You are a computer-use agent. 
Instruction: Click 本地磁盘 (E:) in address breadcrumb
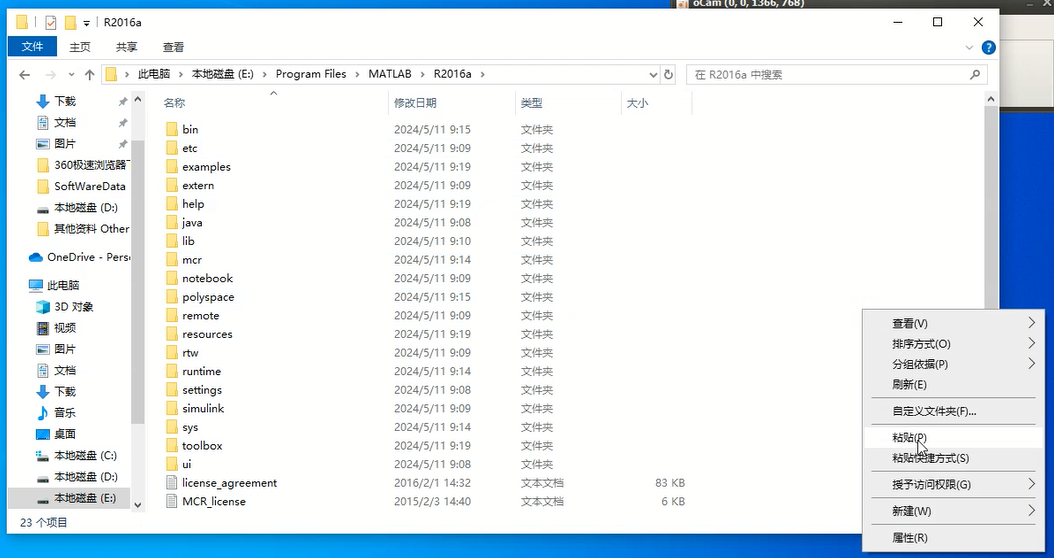point(222,74)
